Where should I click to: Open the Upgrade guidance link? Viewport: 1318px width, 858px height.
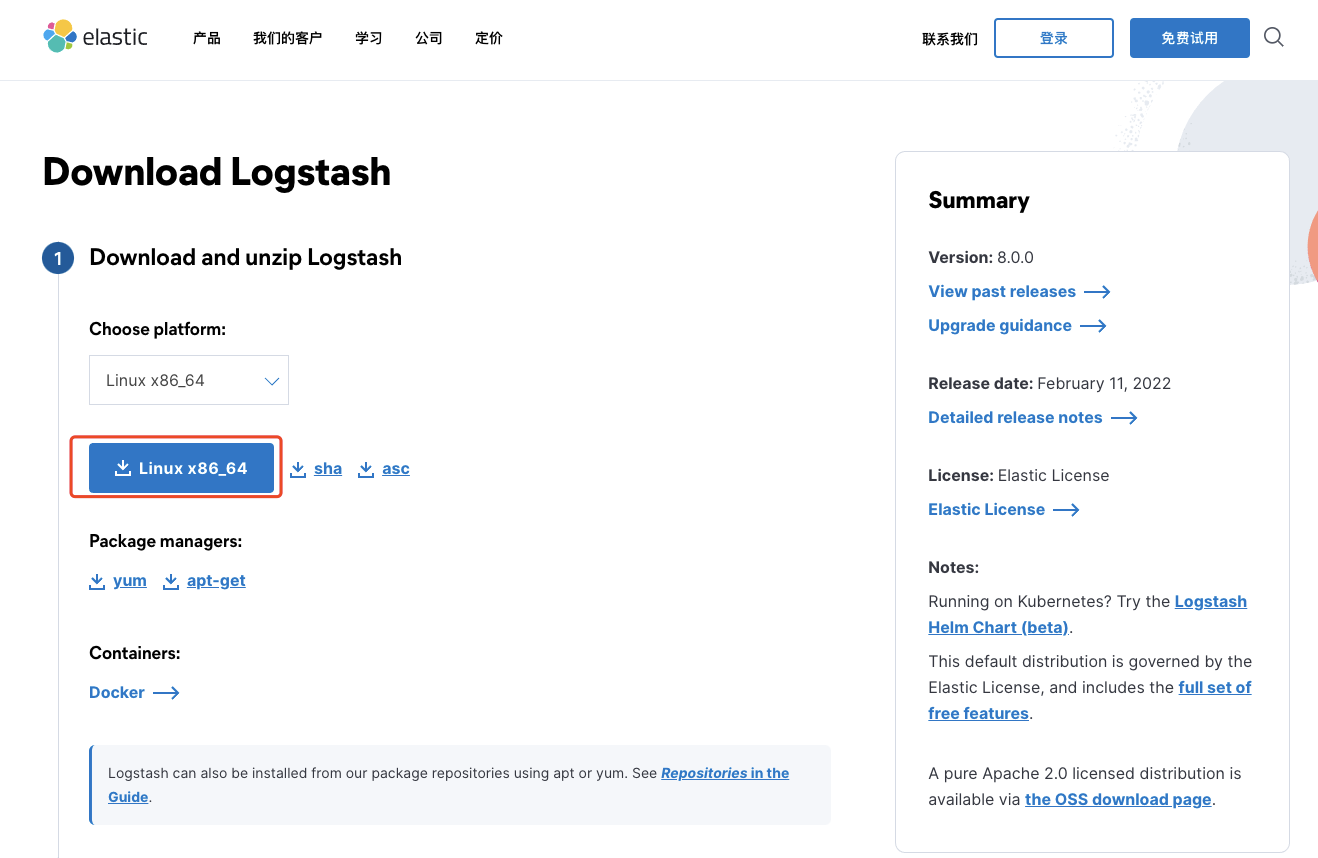[x=999, y=326]
